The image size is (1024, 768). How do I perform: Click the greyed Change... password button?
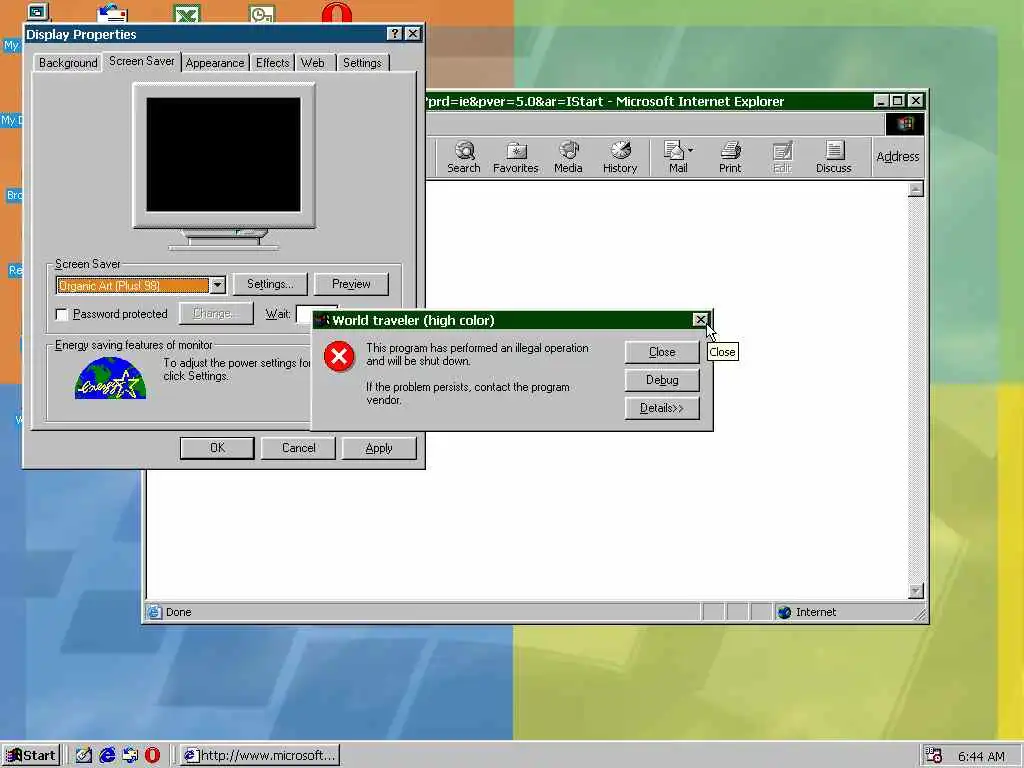pyautogui.click(x=216, y=313)
